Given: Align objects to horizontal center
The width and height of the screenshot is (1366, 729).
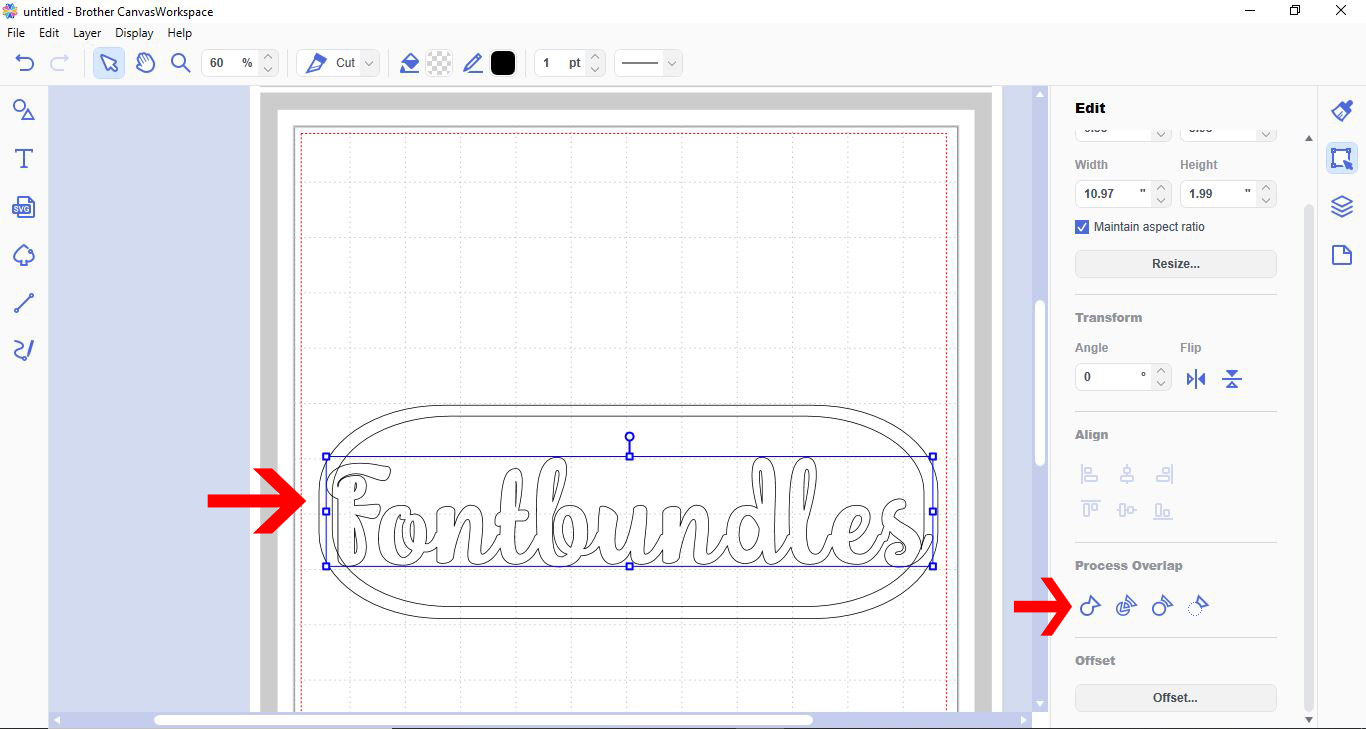Looking at the screenshot, I should (1127, 474).
